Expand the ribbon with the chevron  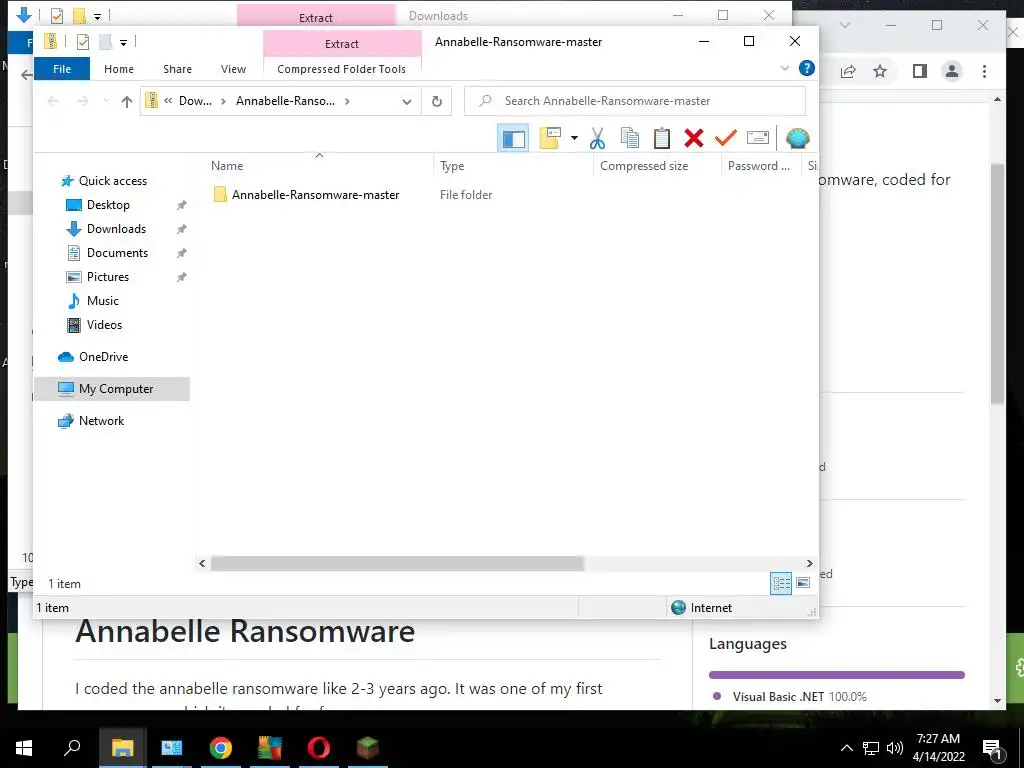(x=785, y=68)
